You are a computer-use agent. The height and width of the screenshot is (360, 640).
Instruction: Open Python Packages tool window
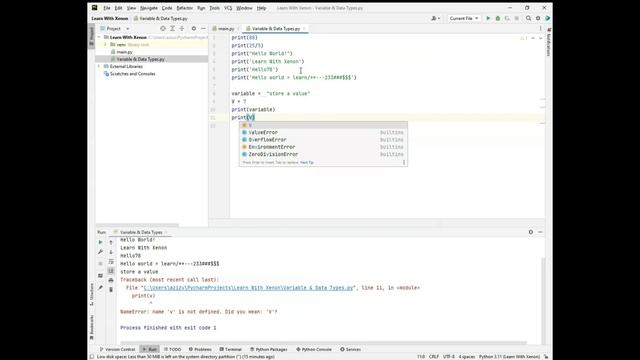click(269, 349)
